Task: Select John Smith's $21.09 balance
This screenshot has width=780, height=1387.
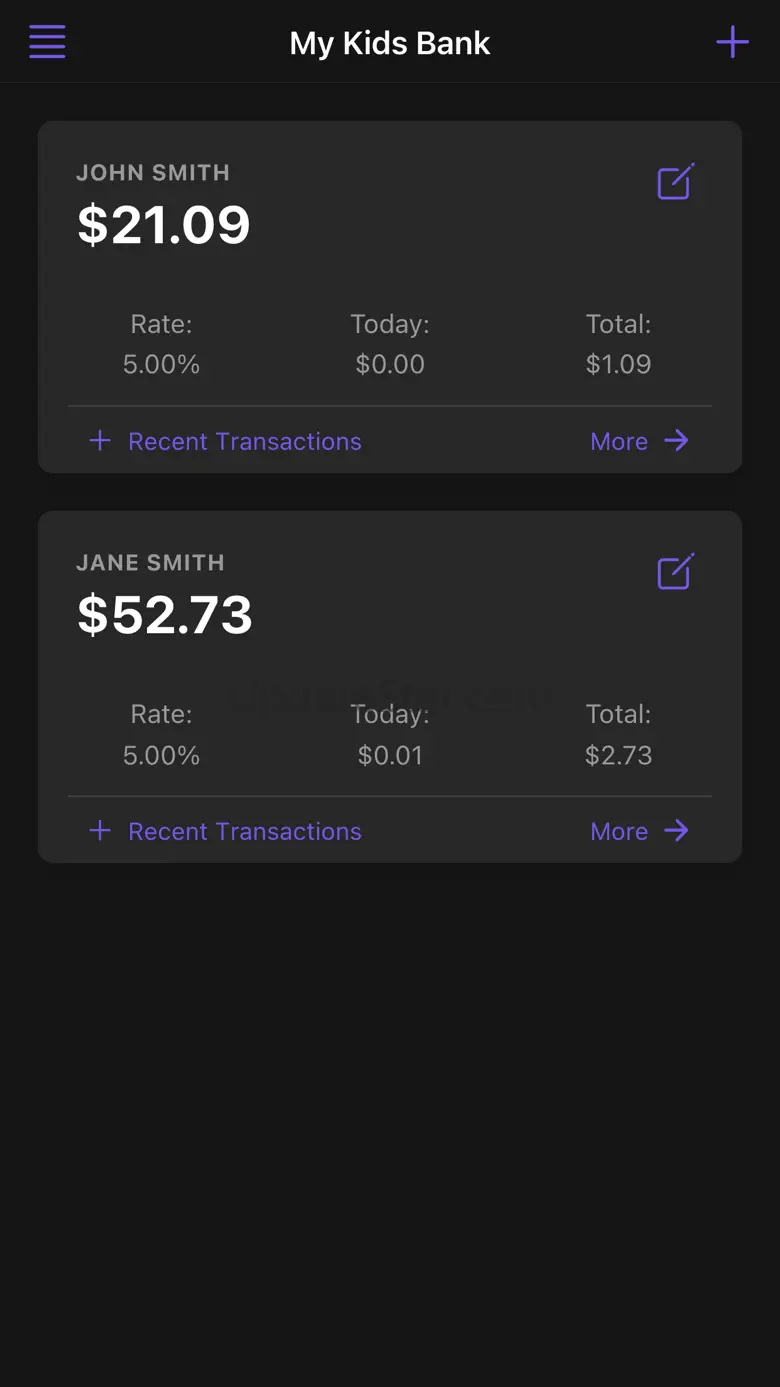Action: coord(164,225)
